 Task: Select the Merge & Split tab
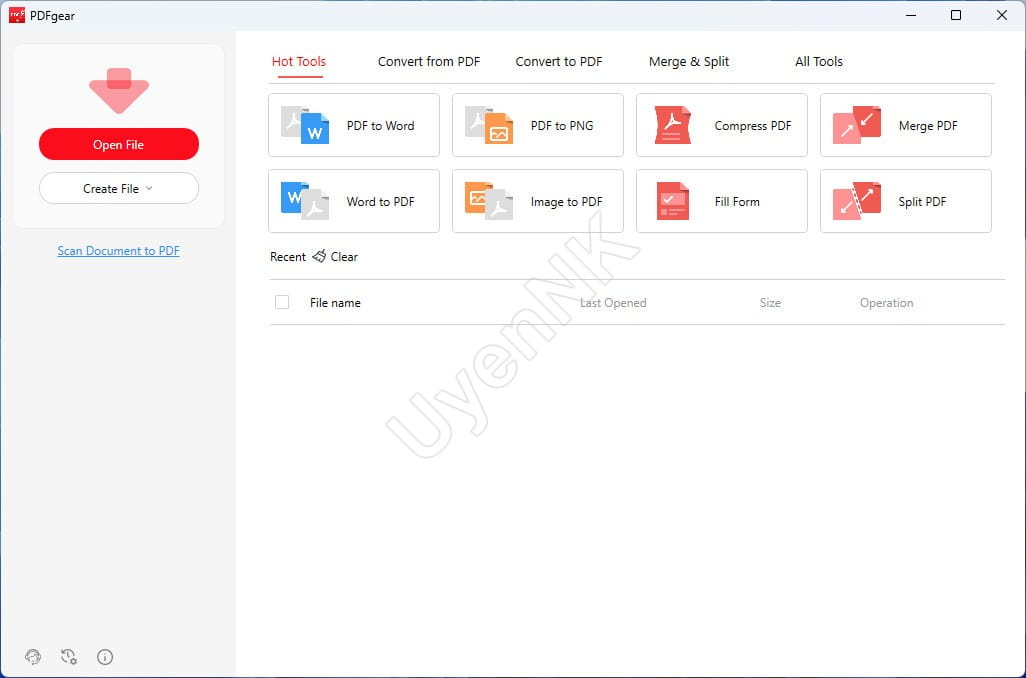[x=689, y=62]
